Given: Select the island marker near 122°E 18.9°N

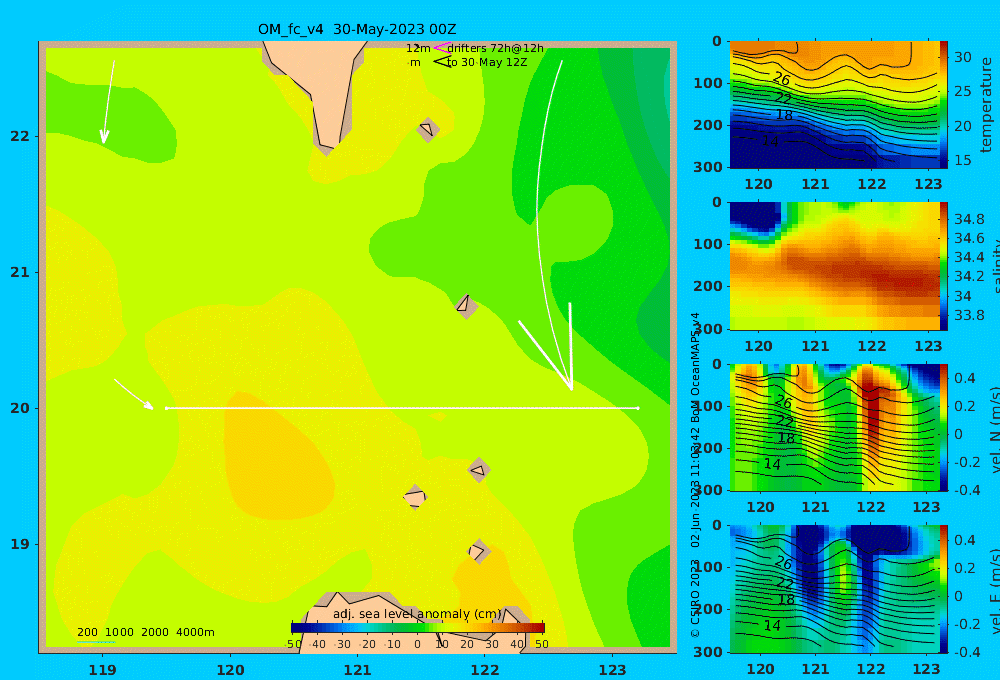Looking at the screenshot, I should (478, 551).
